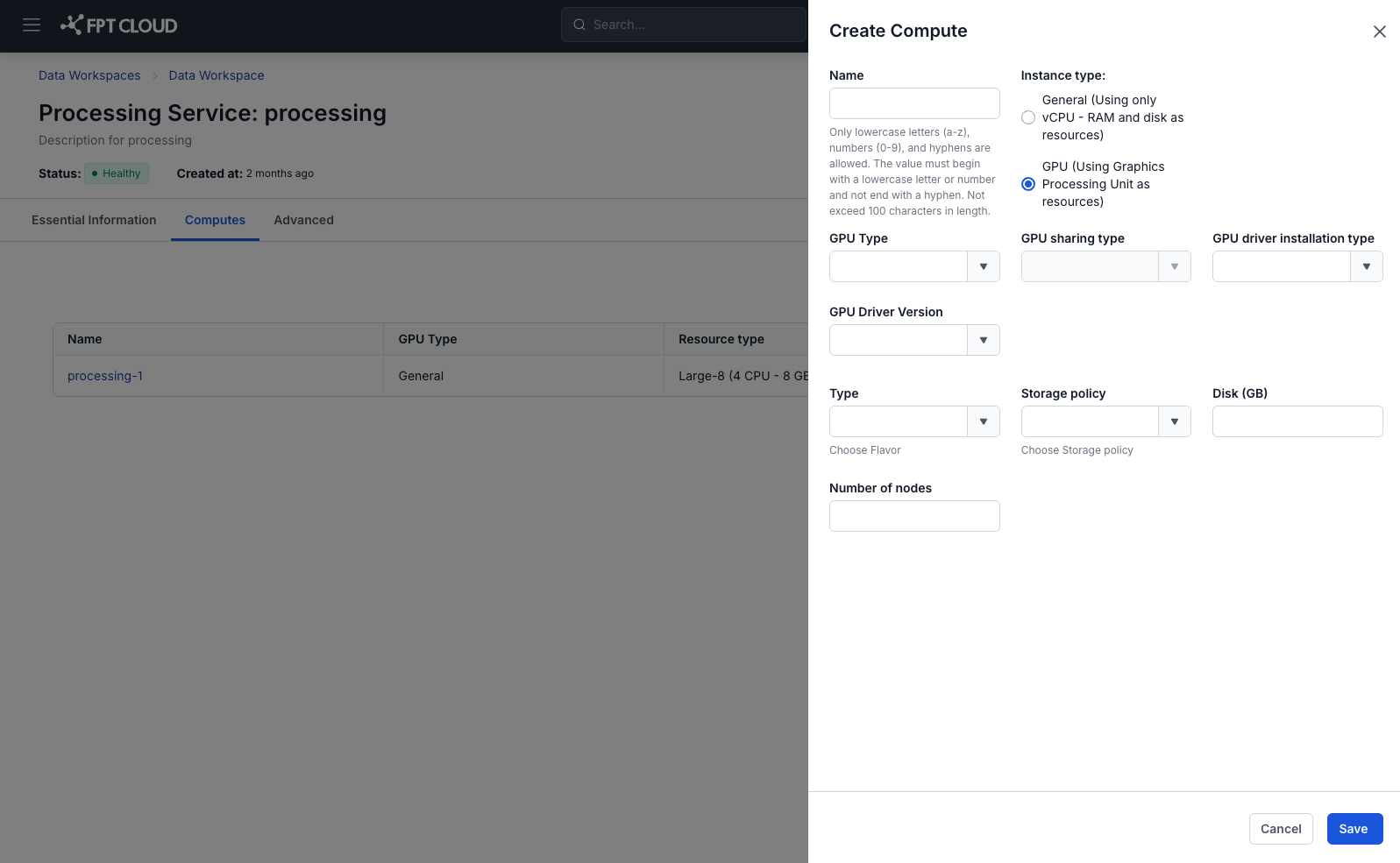This screenshot has width=1400, height=863.
Task: Click the Cancel button
Action: [x=1281, y=829]
